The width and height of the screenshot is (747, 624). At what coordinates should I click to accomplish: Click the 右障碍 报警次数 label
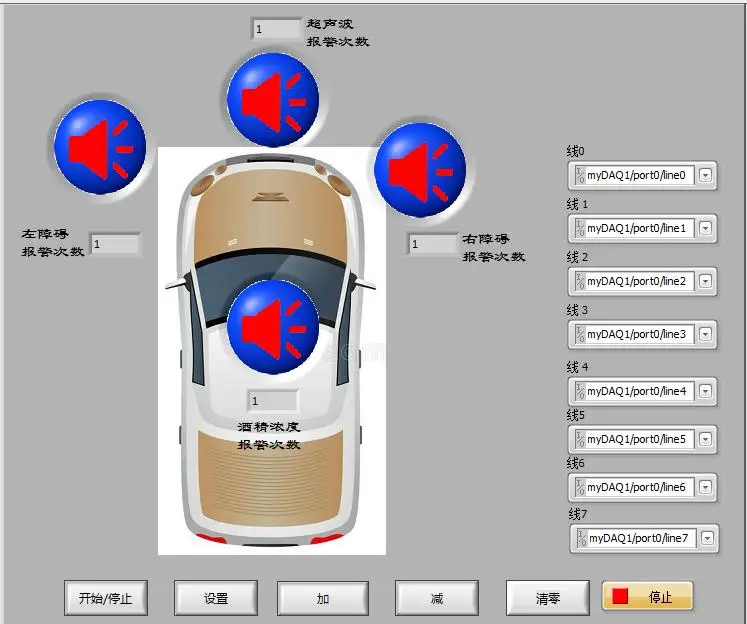[494, 248]
